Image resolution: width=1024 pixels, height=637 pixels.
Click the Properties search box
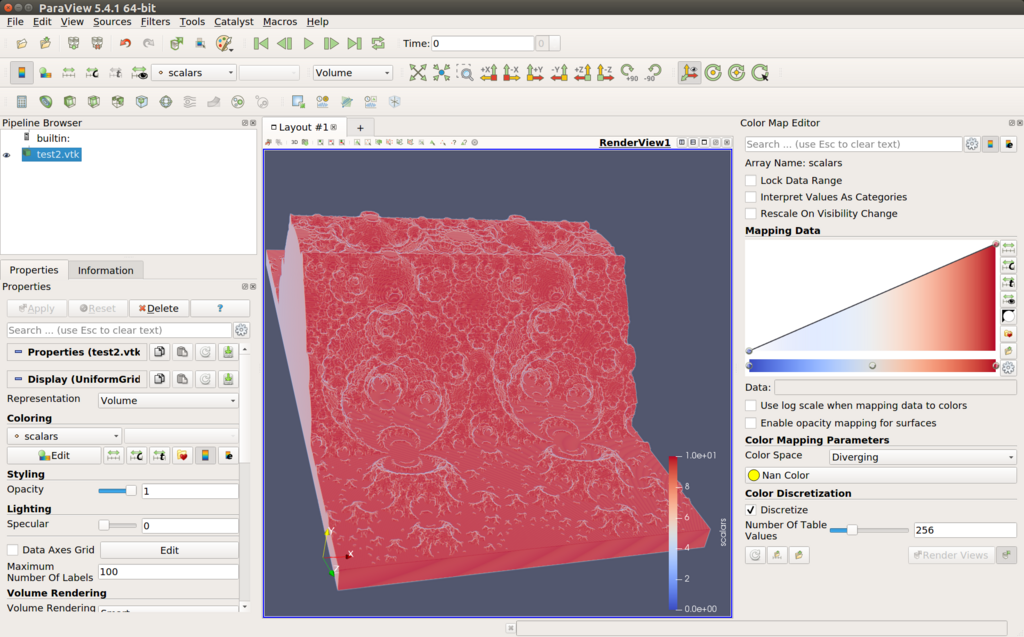(x=119, y=330)
